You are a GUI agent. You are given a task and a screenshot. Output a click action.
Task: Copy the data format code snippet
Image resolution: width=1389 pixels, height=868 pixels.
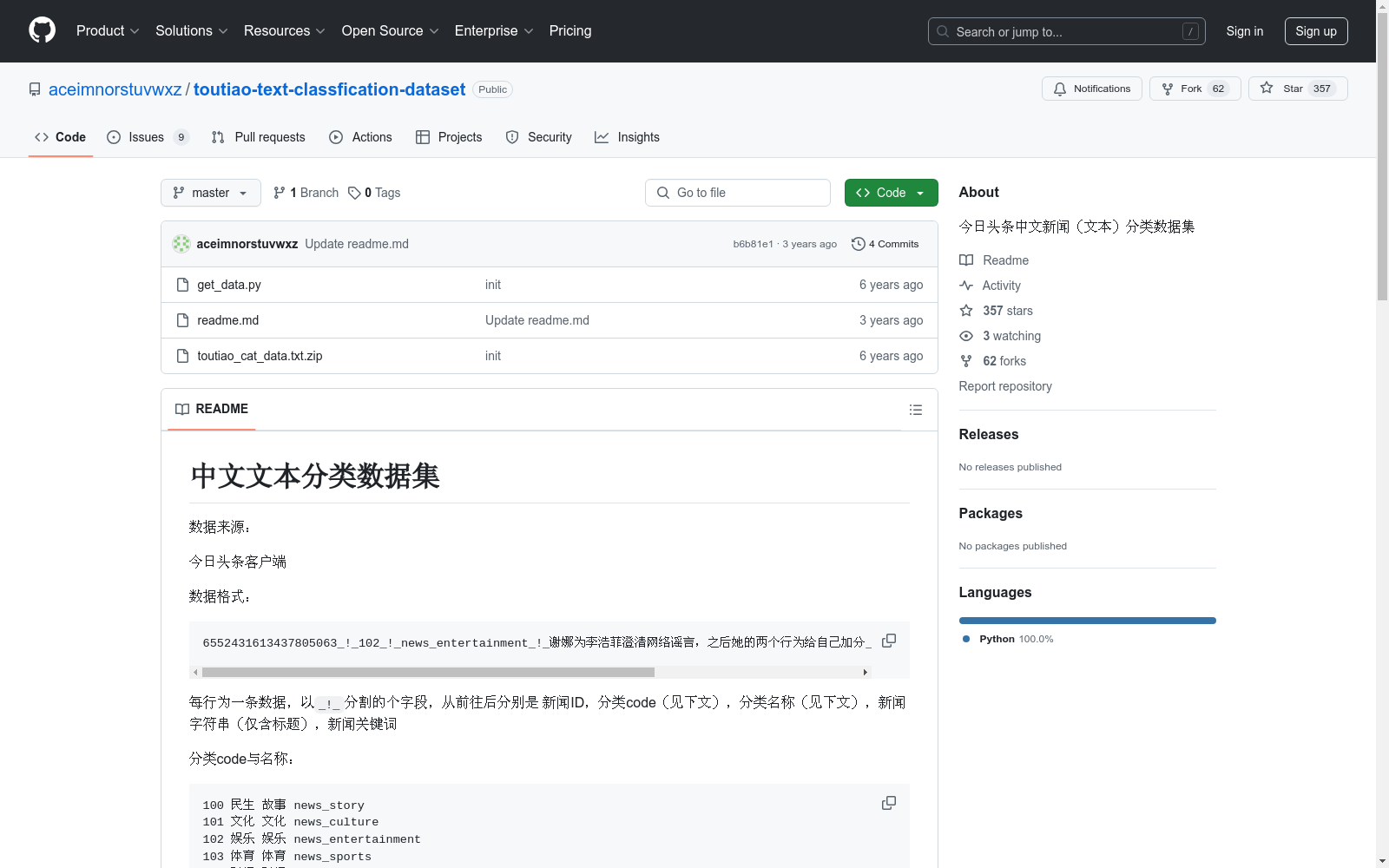click(888, 641)
